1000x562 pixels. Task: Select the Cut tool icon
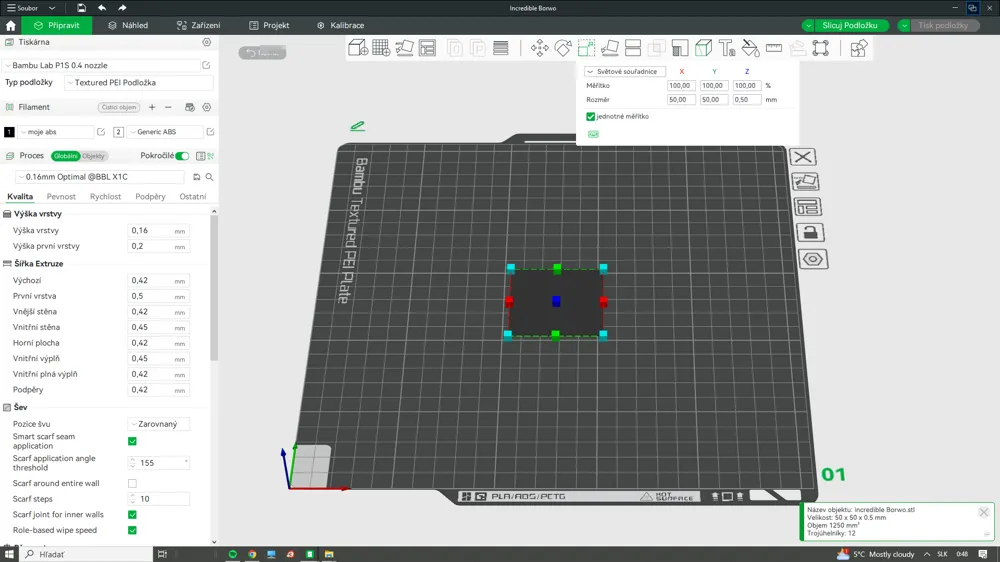(633, 48)
